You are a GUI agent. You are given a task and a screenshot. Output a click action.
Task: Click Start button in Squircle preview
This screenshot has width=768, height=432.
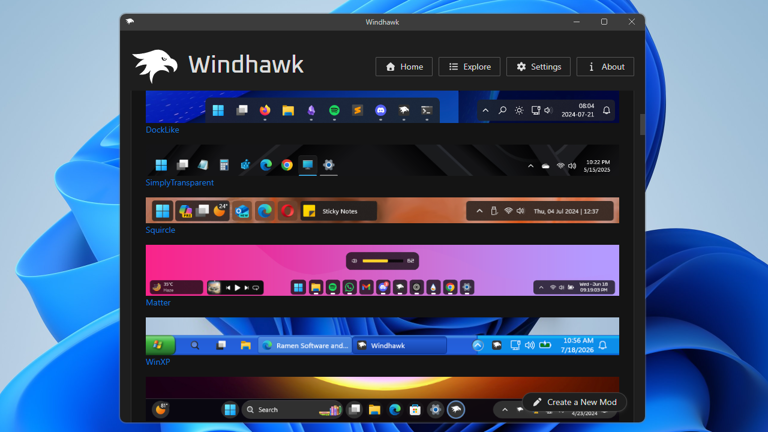[162, 211]
